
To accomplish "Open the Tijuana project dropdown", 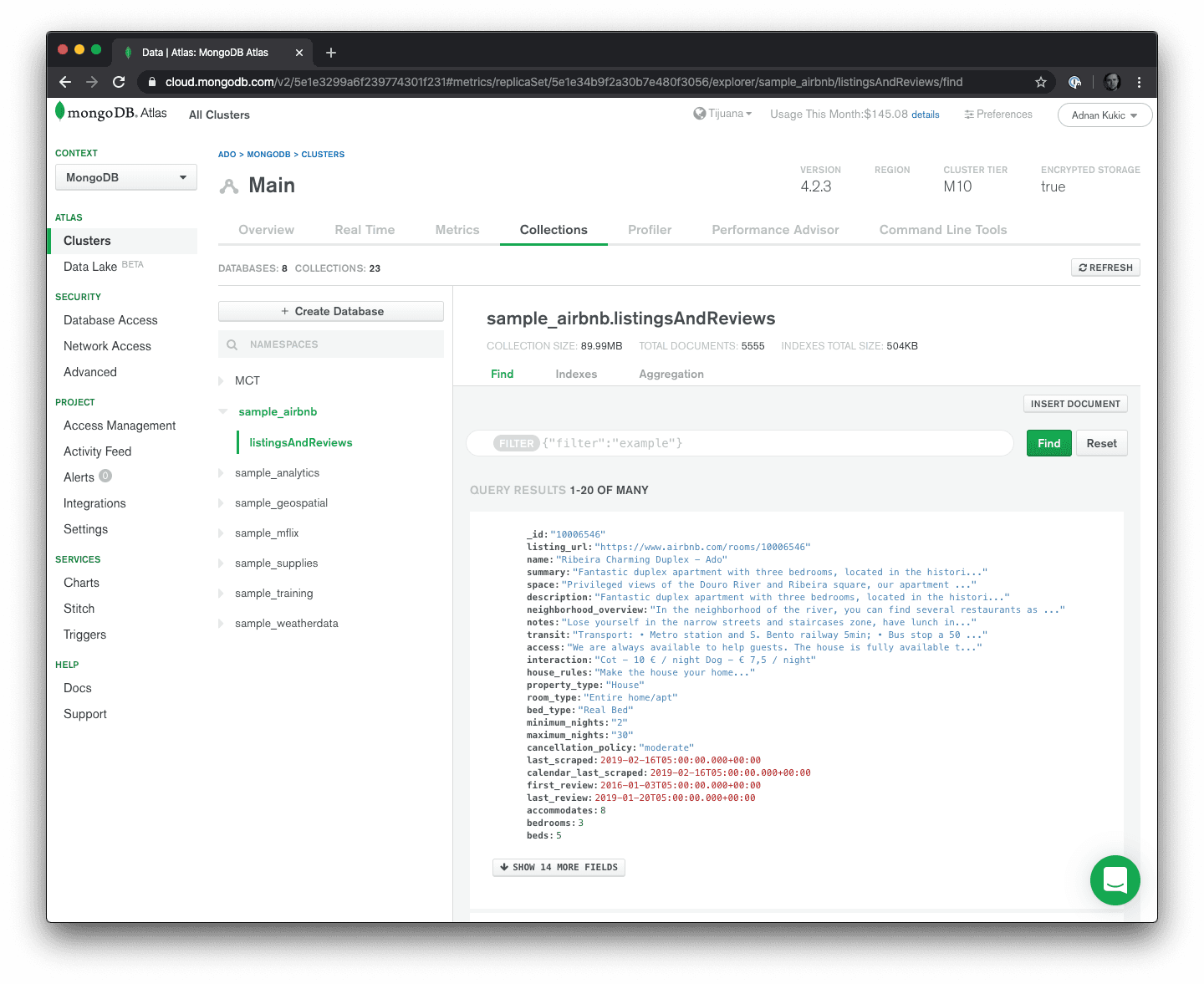I will tap(723, 114).
